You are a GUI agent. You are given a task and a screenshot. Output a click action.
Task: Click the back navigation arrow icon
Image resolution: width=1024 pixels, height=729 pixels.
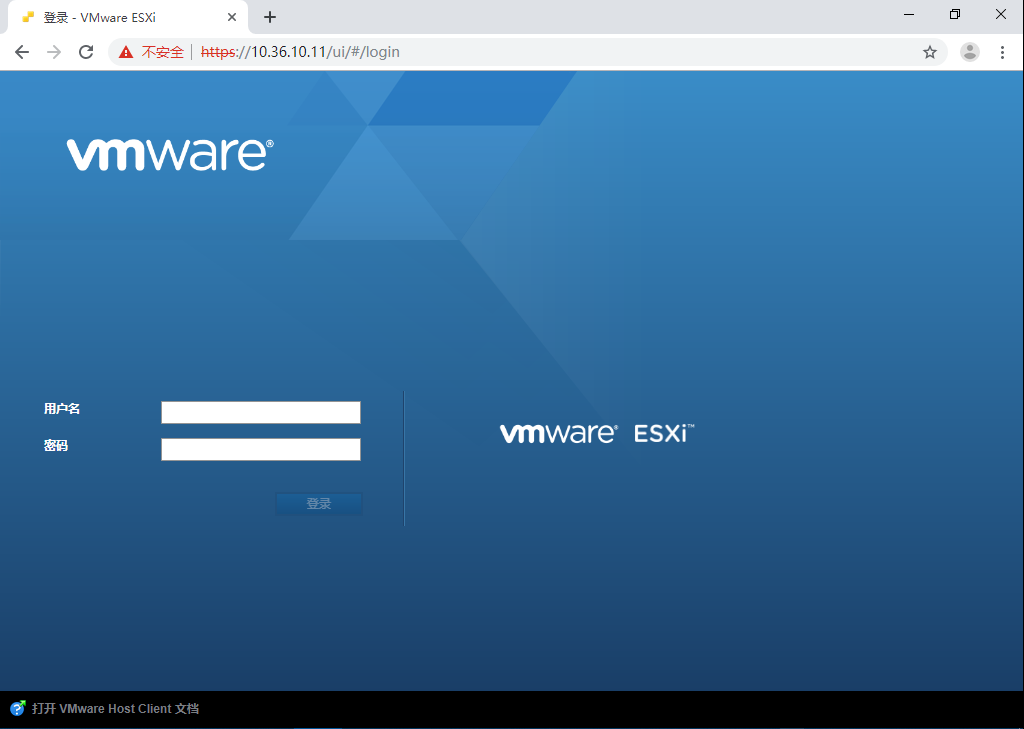coord(21,51)
